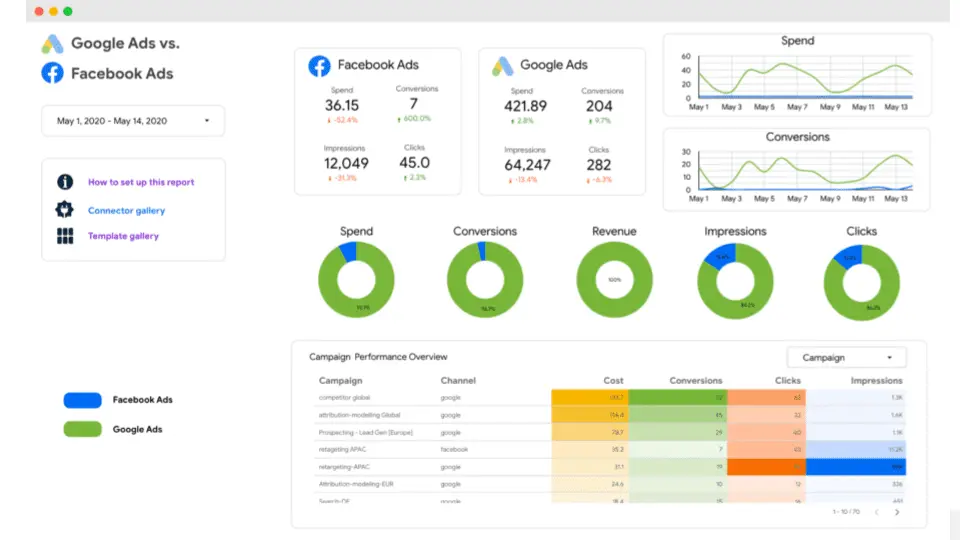Click the window's green maximize button

click(x=68, y=11)
